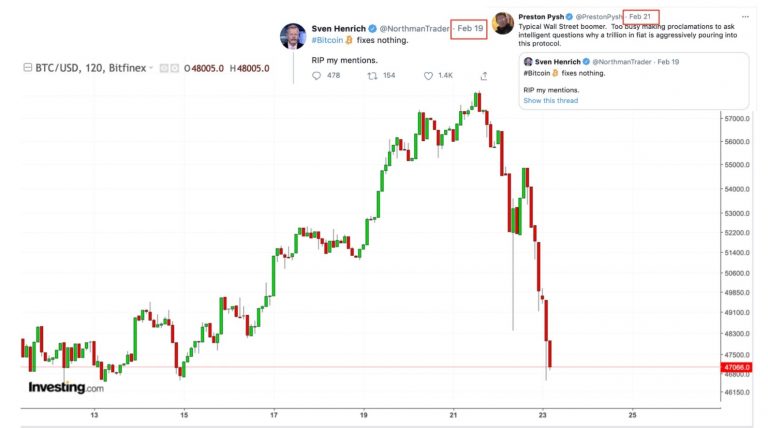Collapse the BTC/USD chart legend box

coord(28,68)
